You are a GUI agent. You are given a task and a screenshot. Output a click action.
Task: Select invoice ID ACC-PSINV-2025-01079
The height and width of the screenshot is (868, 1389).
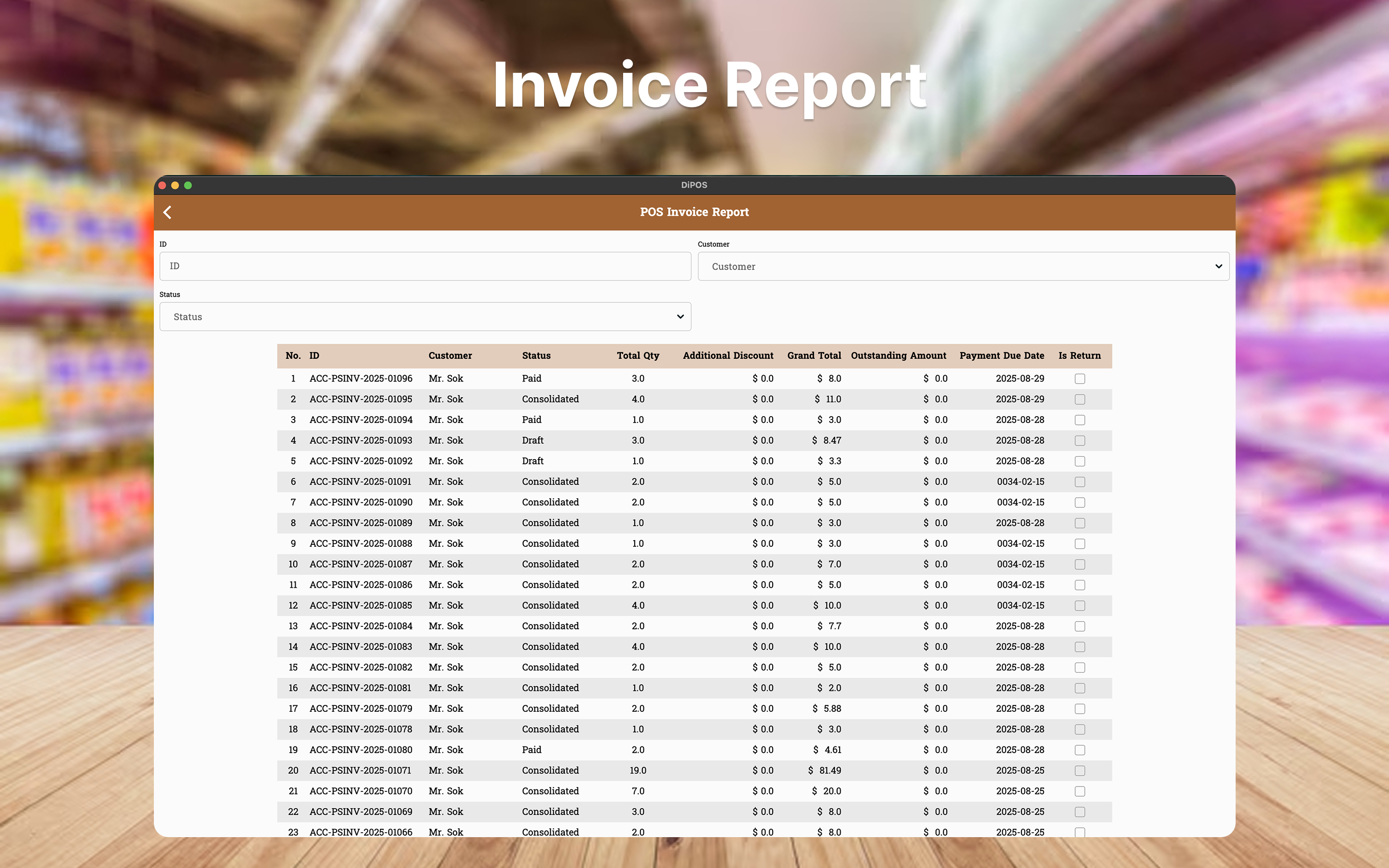pos(360,709)
